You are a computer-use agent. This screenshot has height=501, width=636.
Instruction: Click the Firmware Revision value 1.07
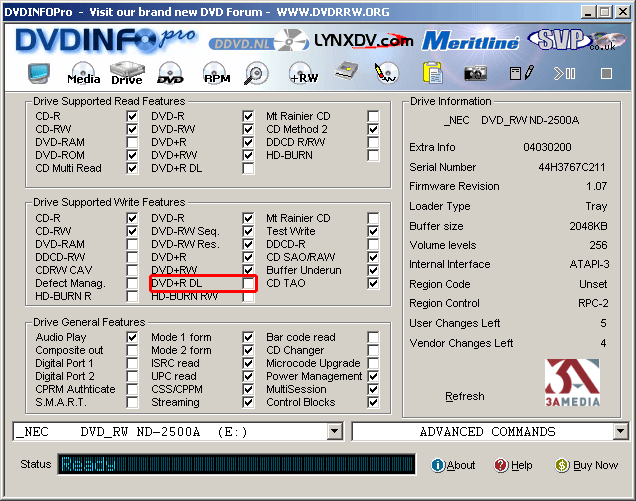tap(596, 186)
